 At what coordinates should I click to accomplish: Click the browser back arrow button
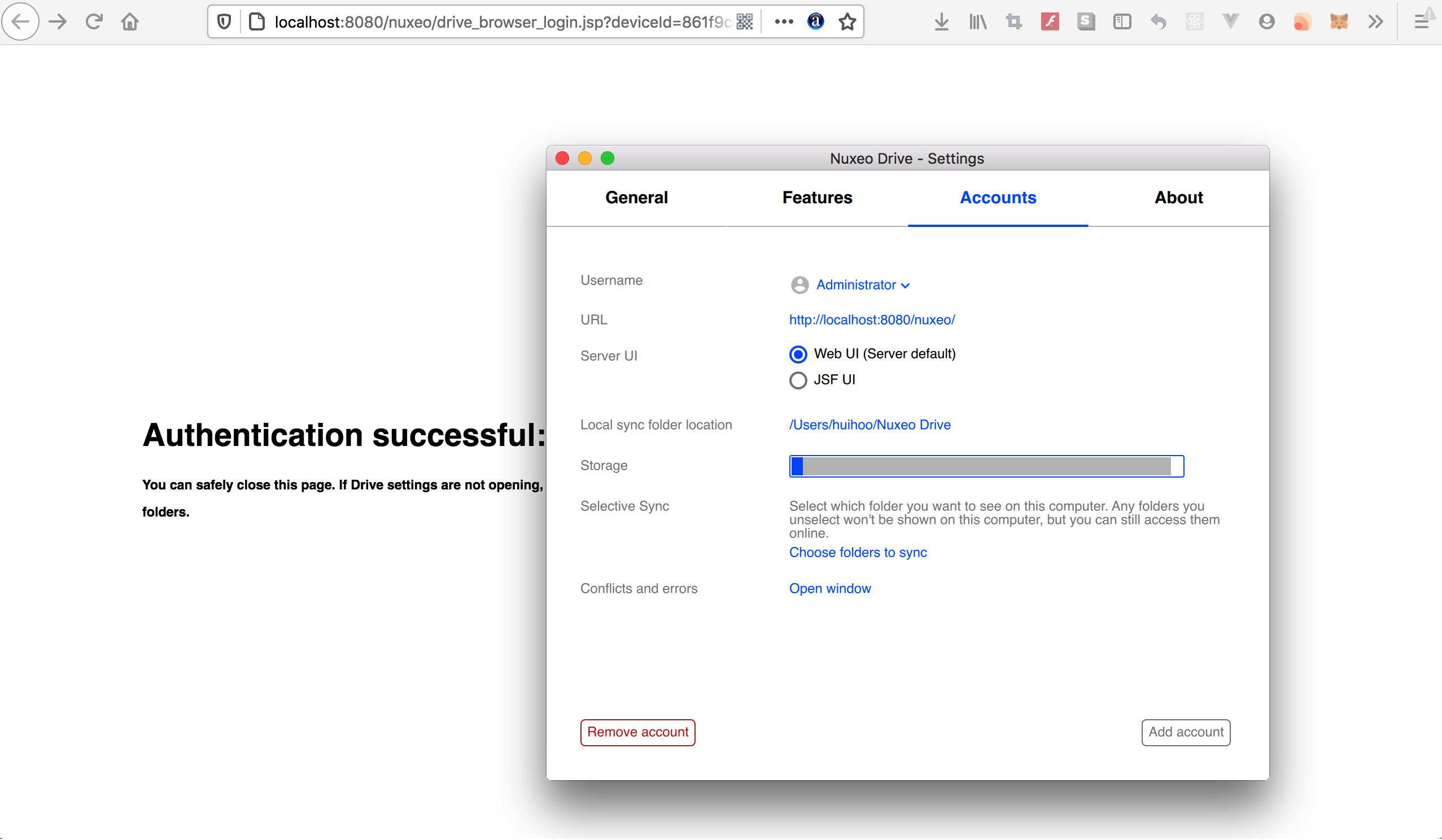[x=20, y=22]
